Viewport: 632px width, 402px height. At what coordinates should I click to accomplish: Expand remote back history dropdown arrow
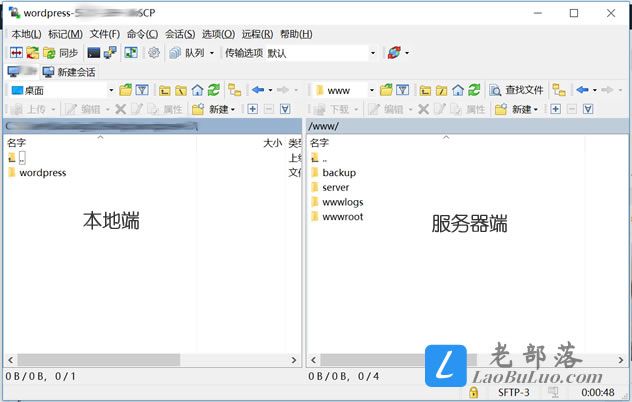tap(595, 90)
